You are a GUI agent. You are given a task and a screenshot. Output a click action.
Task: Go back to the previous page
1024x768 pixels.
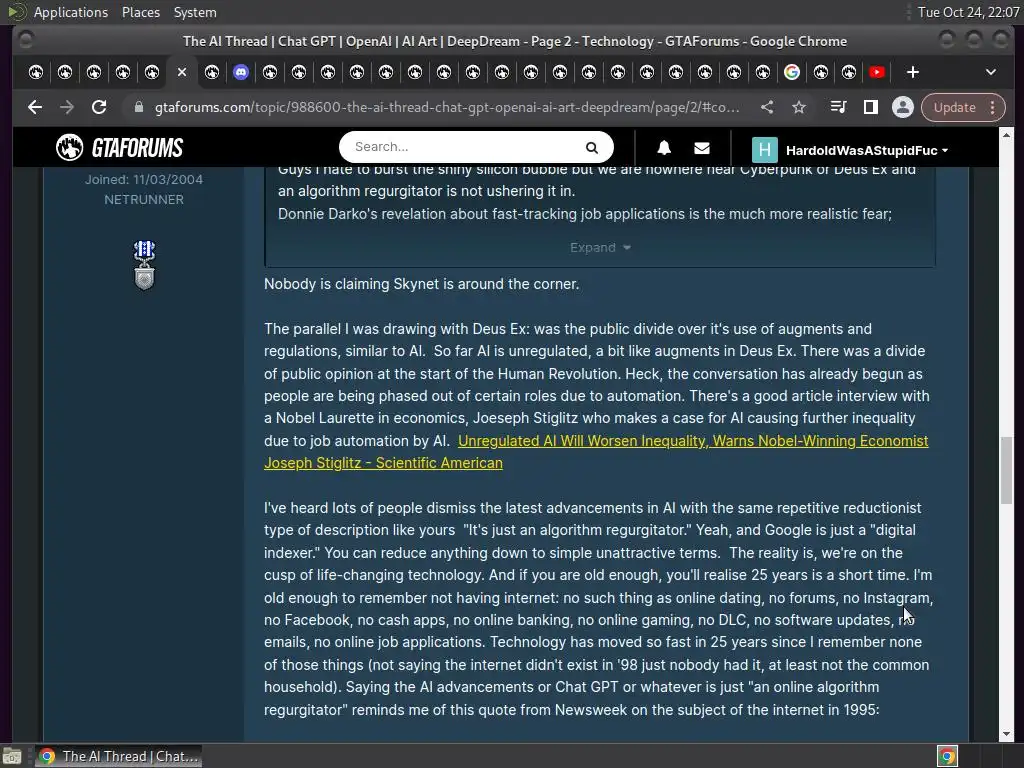35,107
